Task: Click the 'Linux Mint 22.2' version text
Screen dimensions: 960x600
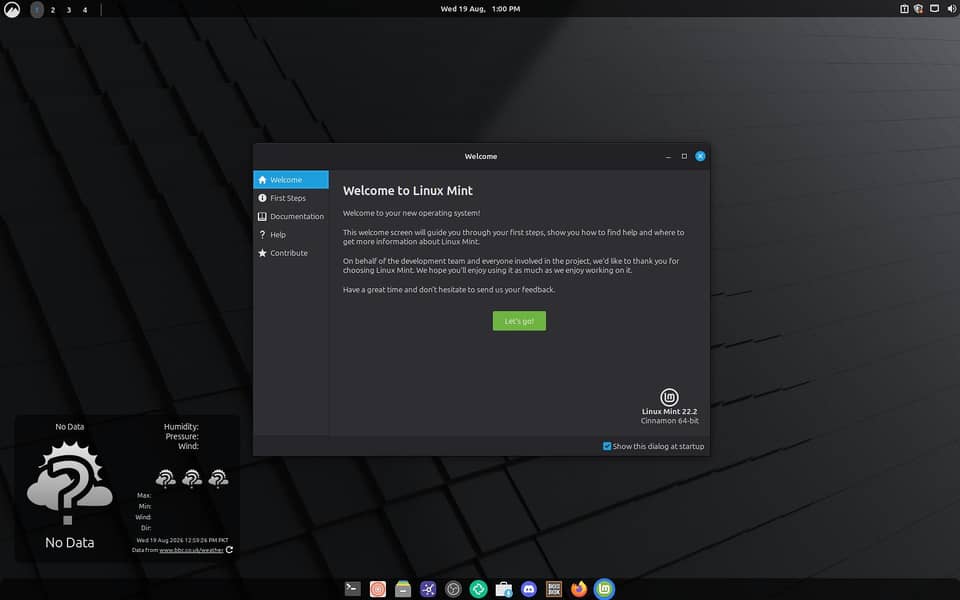Action: coord(669,411)
